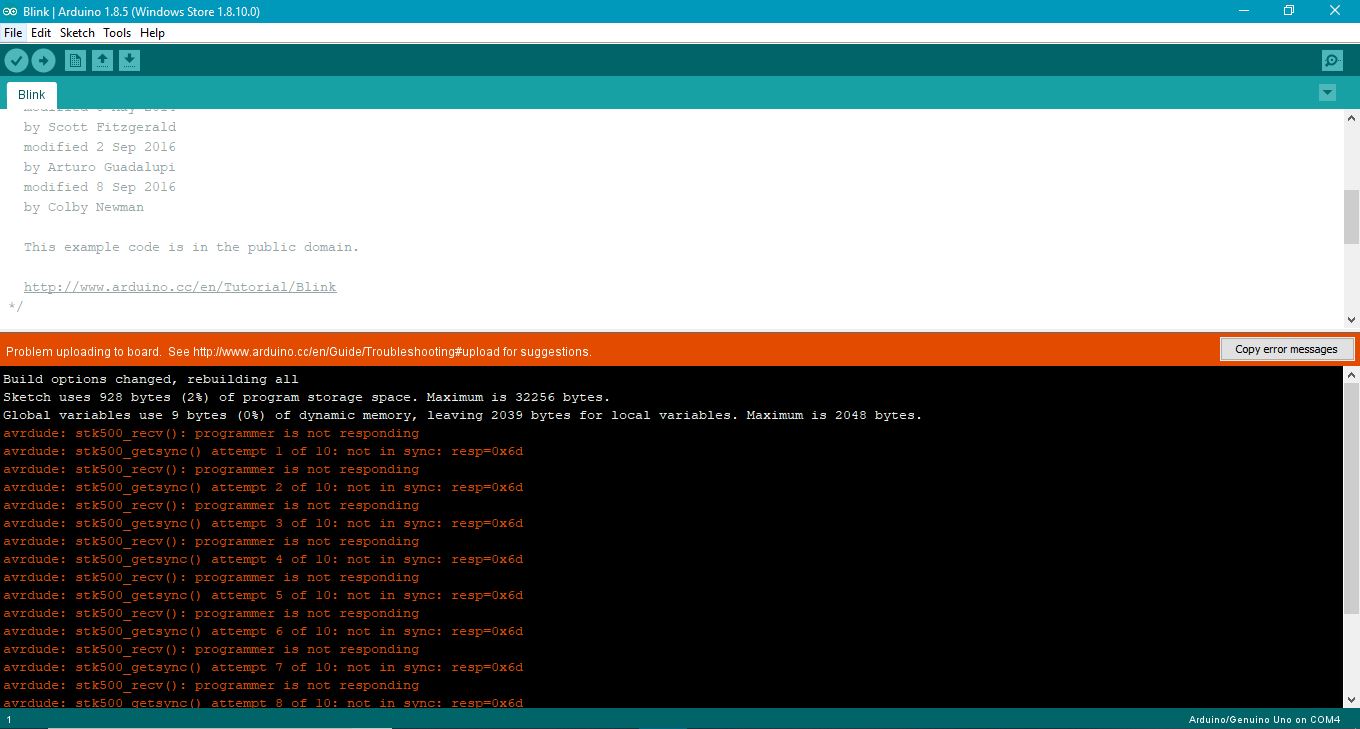Save the sketch with the Save icon
Image resolution: width=1360 pixels, height=729 pixels.
[129, 60]
